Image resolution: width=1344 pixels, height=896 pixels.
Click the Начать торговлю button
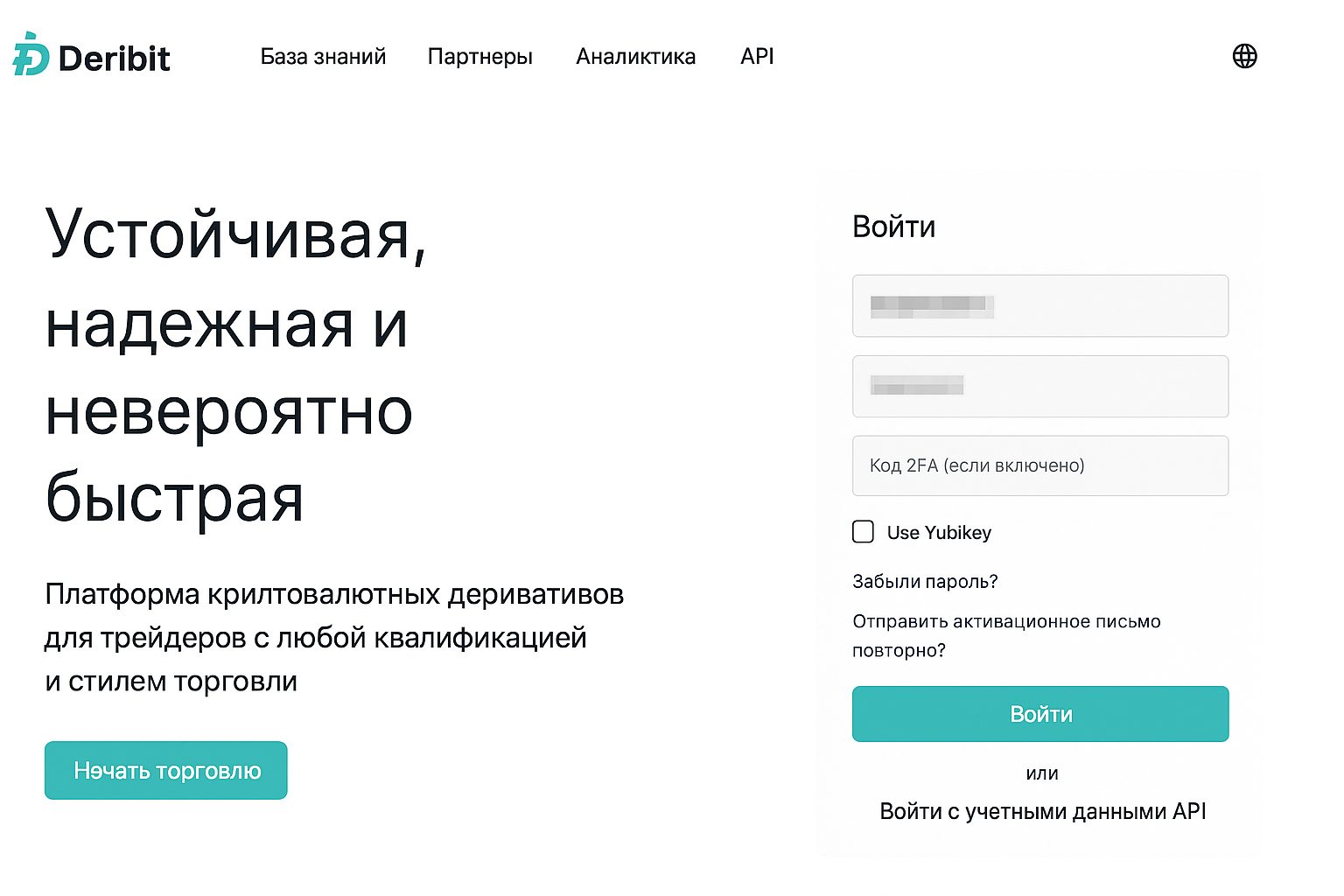click(165, 770)
